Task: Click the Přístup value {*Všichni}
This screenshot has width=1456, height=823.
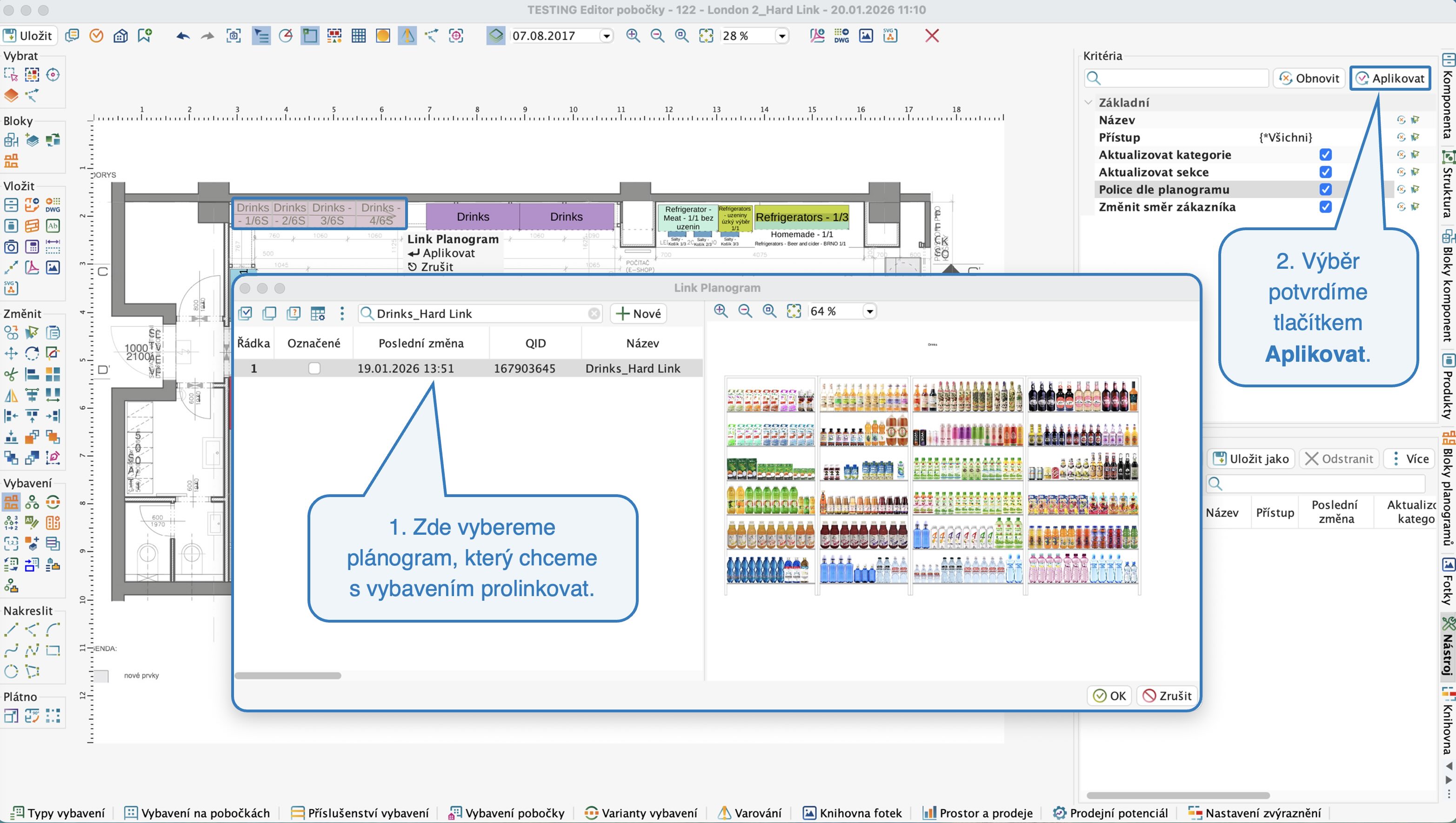Action: click(1285, 137)
